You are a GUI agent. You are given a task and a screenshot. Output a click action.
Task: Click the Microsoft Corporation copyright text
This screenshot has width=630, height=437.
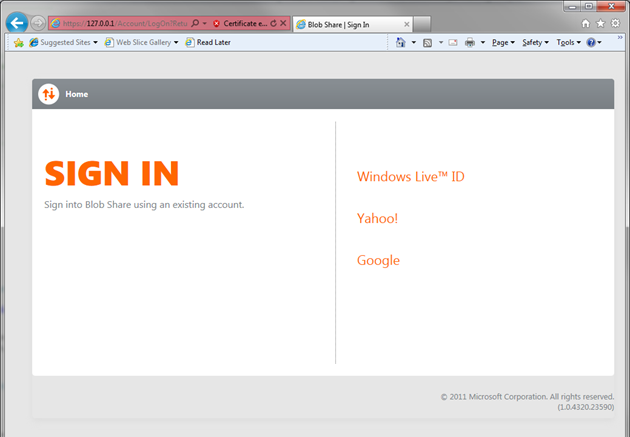[527, 397]
